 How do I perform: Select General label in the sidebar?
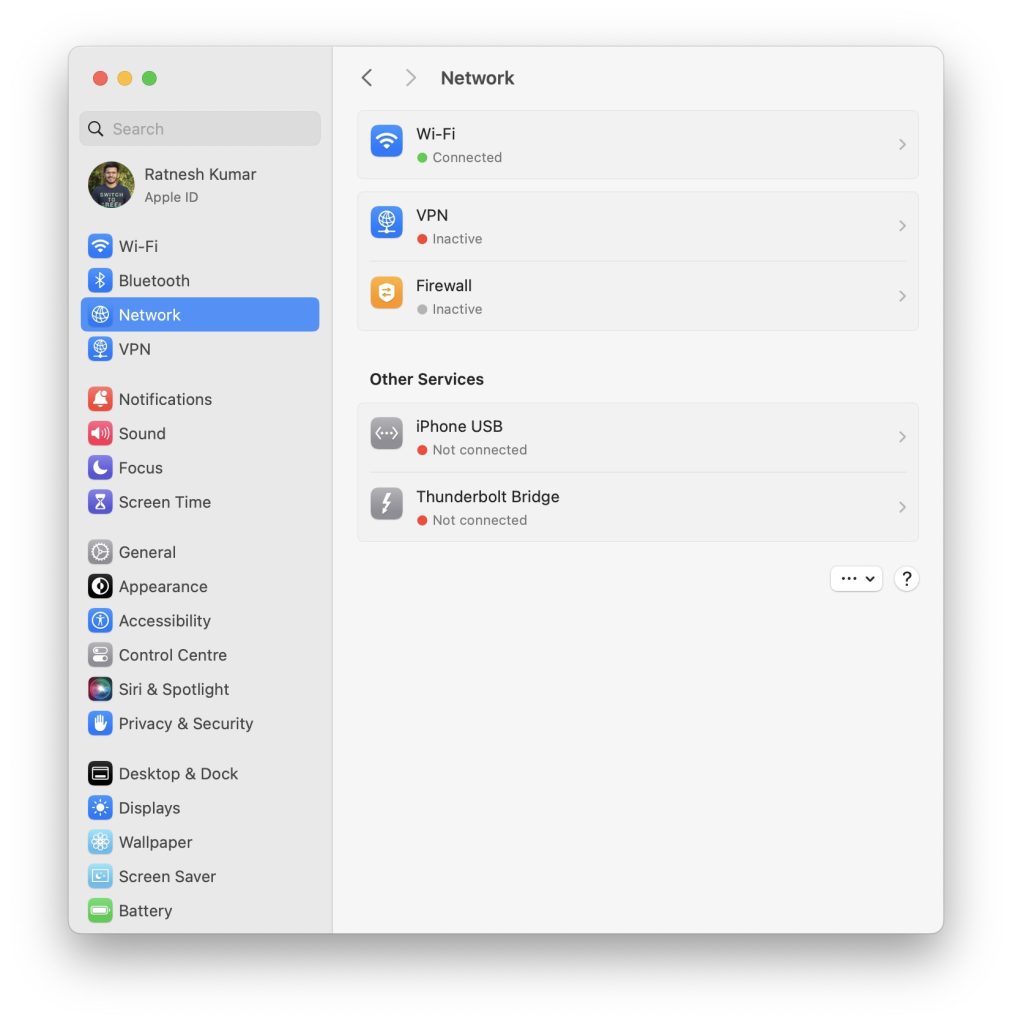147,552
